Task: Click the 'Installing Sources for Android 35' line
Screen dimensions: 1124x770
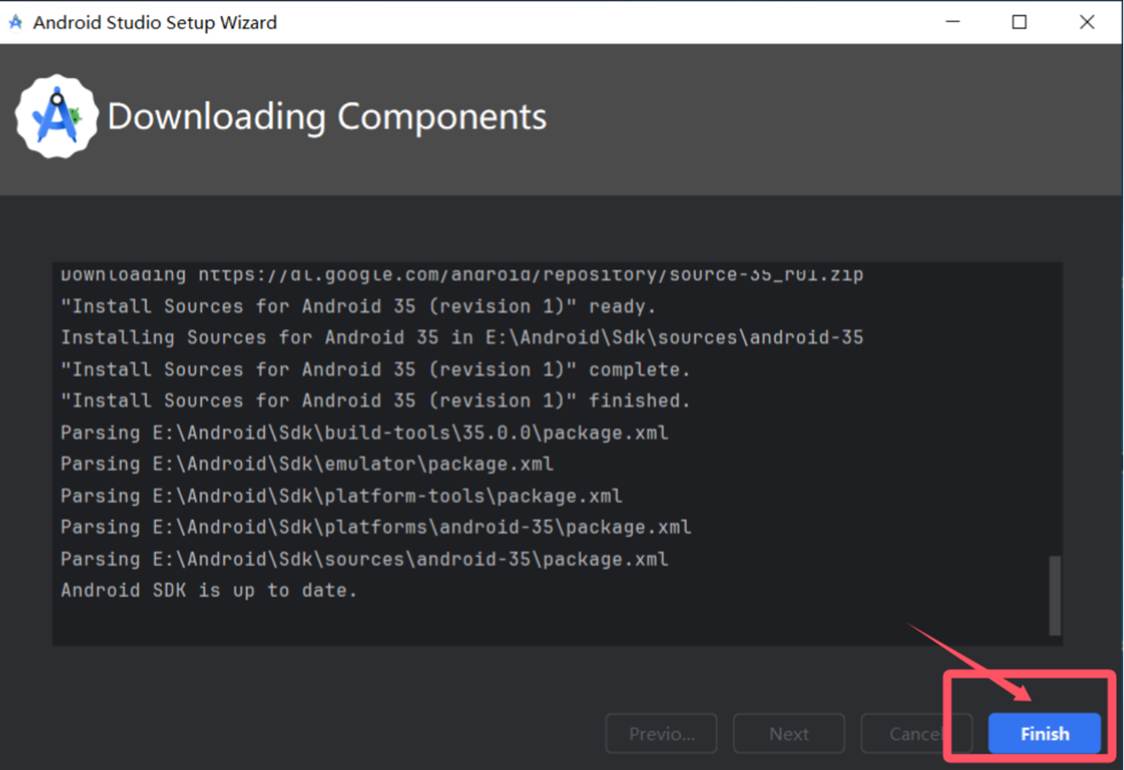Action: click(x=462, y=337)
